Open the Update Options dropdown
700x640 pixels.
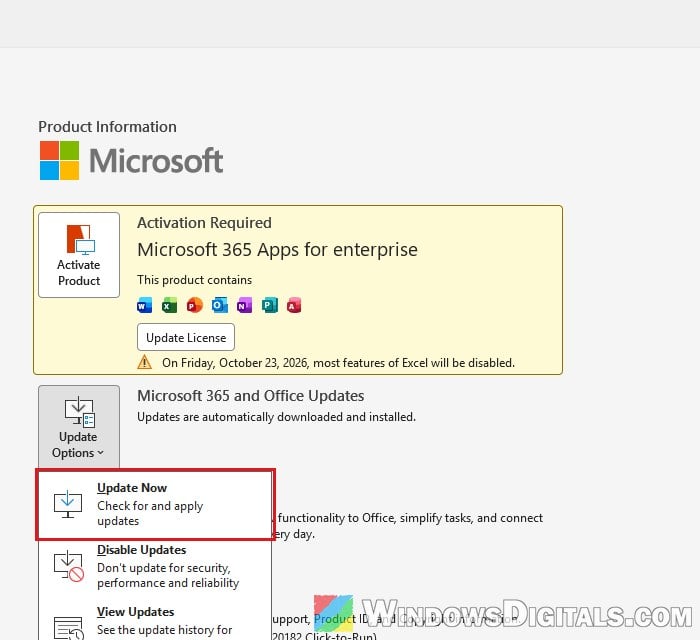79,427
